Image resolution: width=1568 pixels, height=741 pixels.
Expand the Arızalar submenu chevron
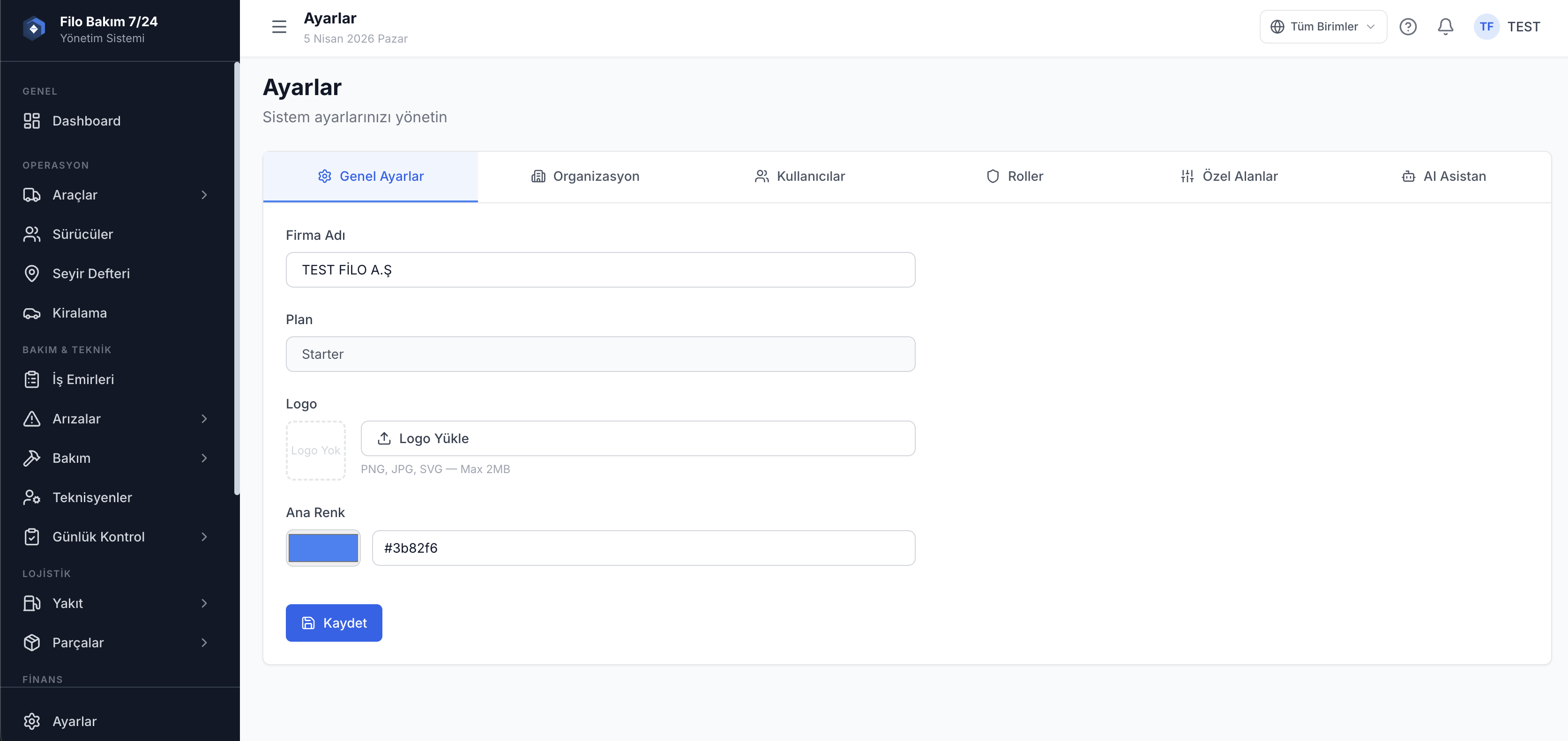tap(204, 419)
